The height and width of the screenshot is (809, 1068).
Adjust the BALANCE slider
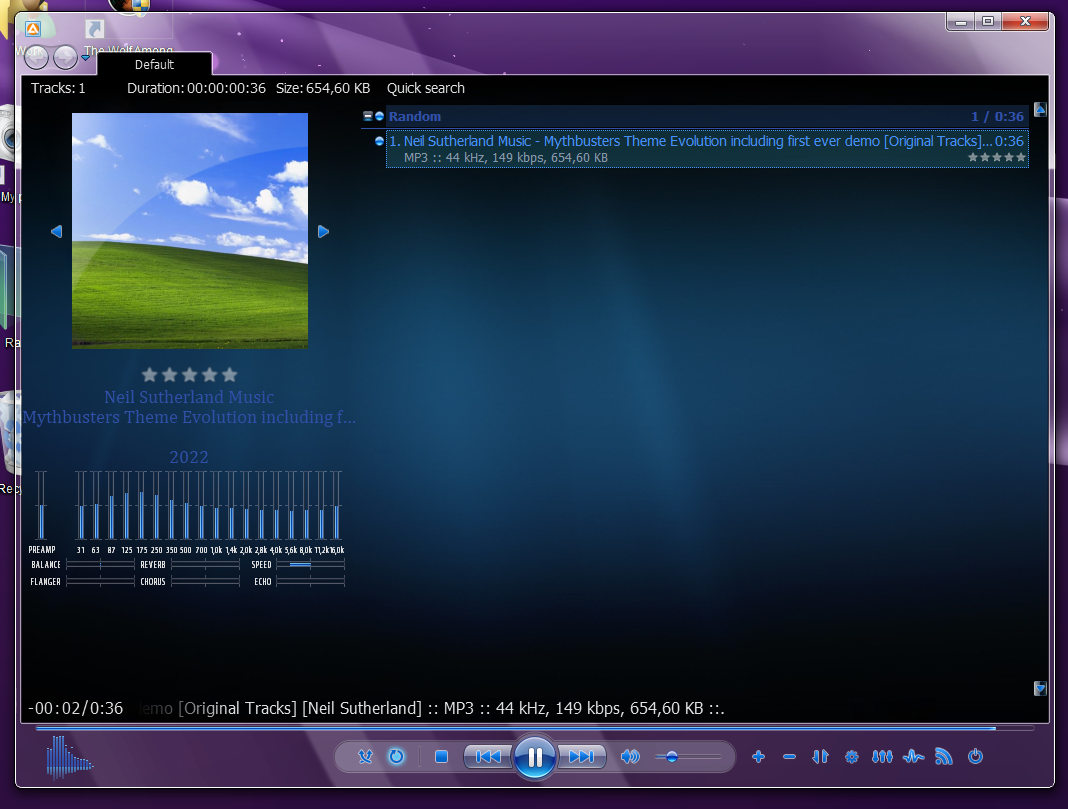(x=100, y=565)
